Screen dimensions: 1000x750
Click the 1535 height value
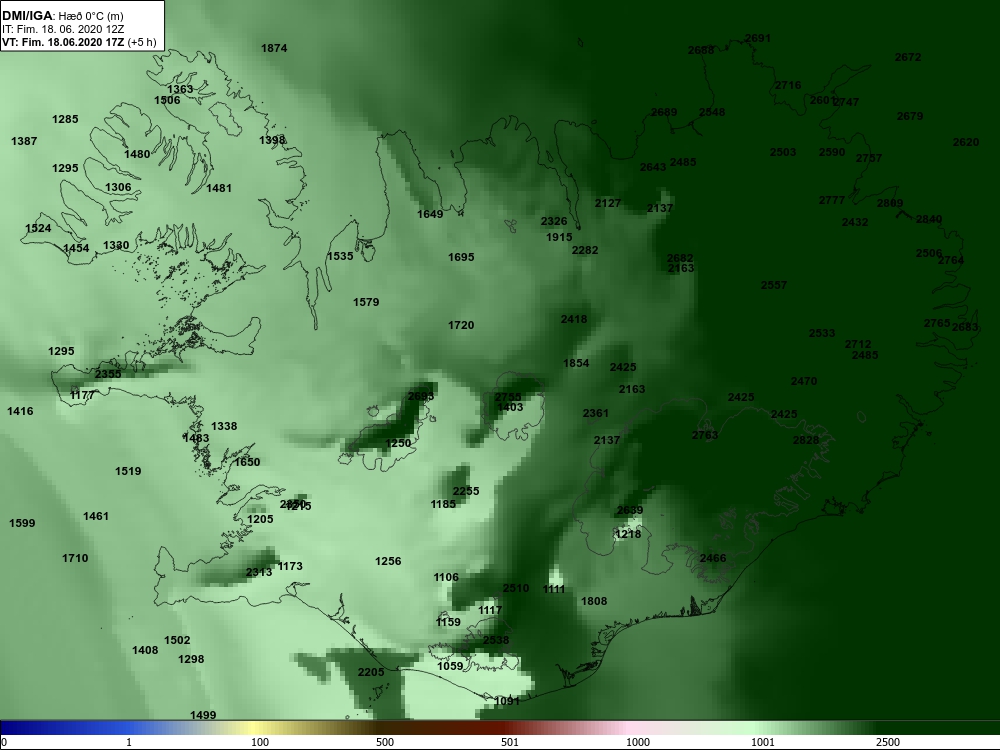tap(340, 256)
